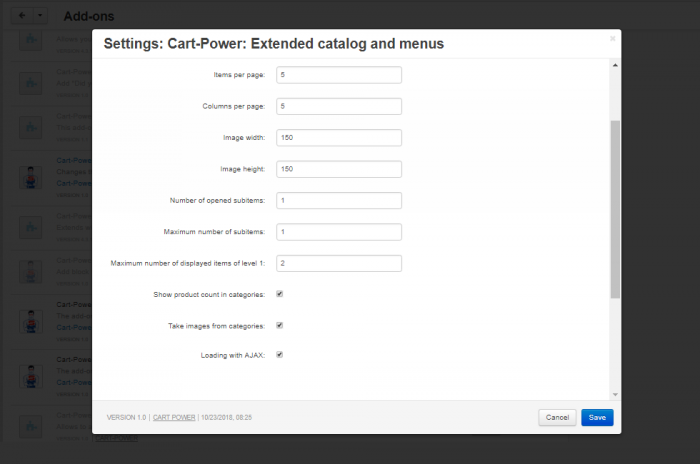Close the Settings dialog with the X icon
This screenshot has height=464, width=700.
click(612, 39)
